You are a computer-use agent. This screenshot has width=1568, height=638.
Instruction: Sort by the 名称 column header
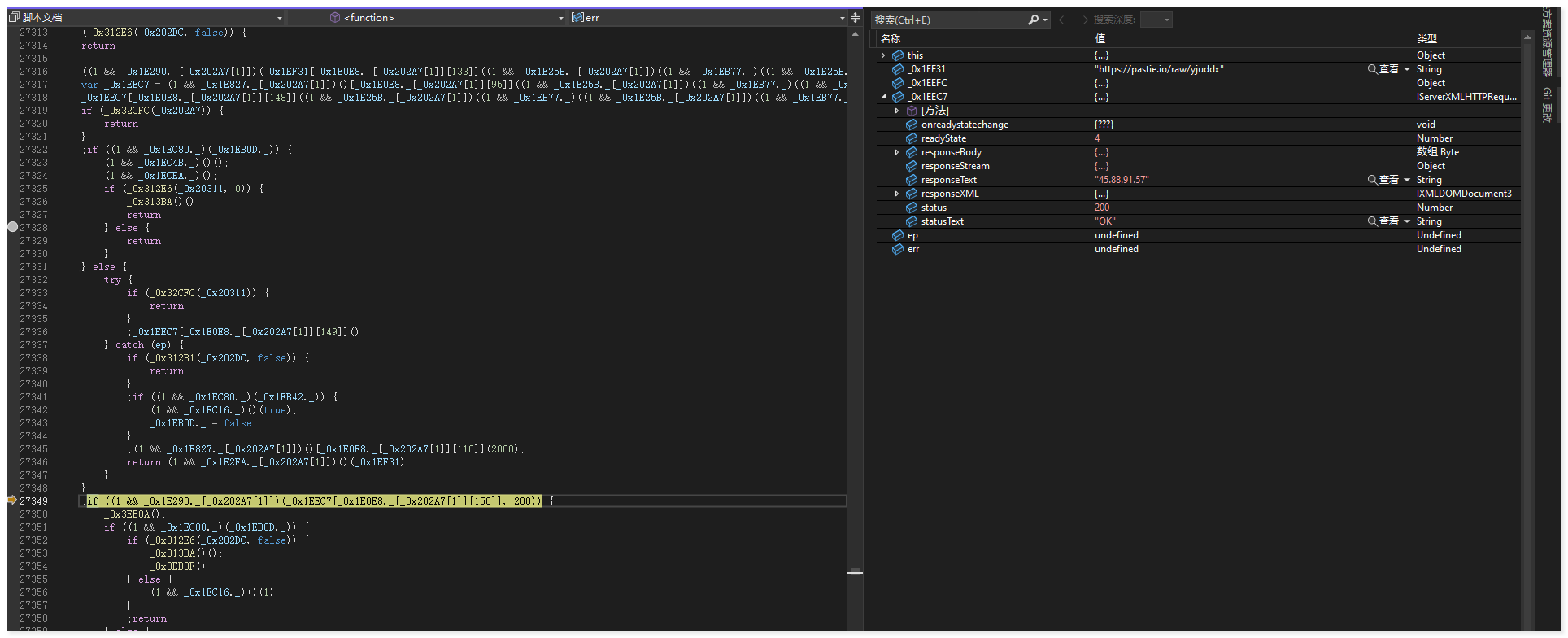pos(891,38)
